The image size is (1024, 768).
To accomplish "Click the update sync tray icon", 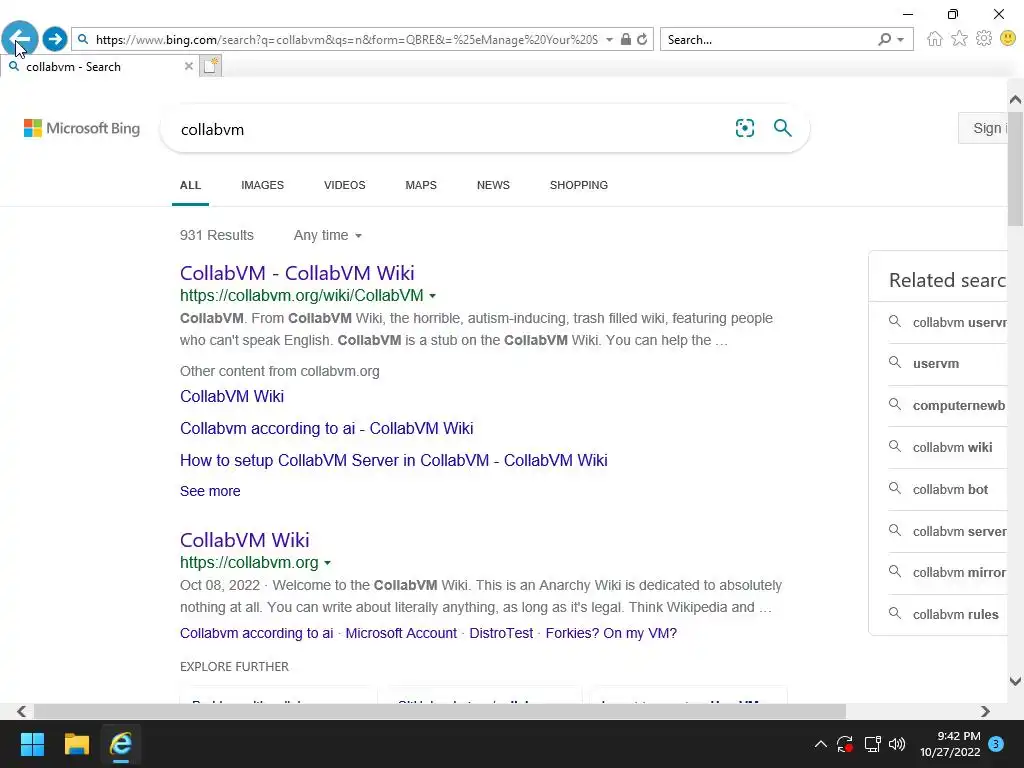I will pos(845,744).
